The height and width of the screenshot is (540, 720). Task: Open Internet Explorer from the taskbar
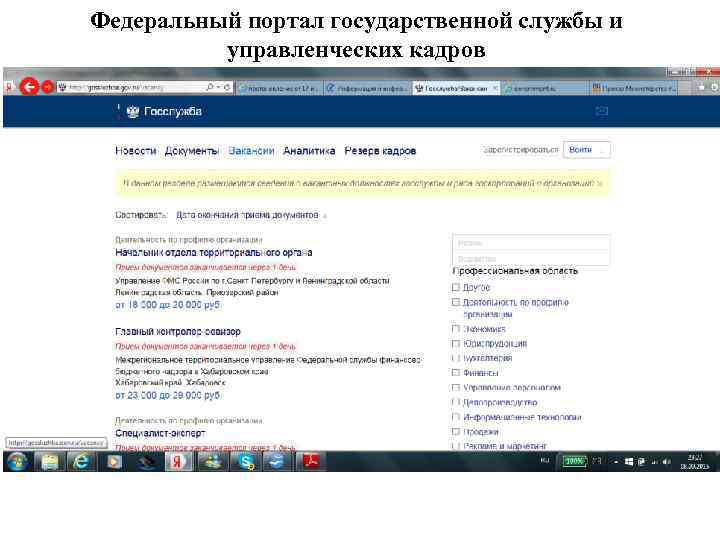[81, 461]
